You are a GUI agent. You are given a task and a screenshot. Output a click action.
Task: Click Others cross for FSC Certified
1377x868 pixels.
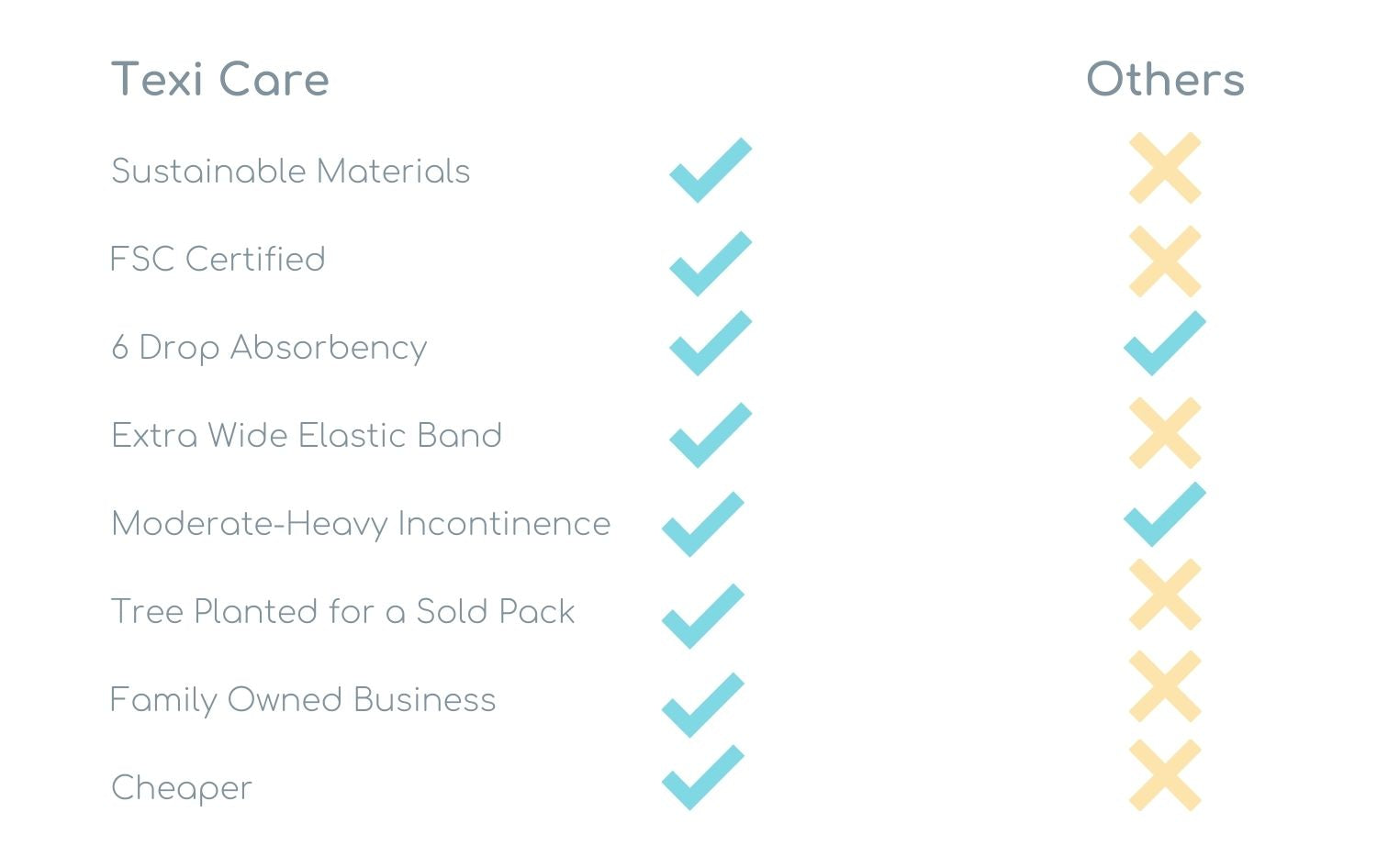pyautogui.click(x=1165, y=262)
